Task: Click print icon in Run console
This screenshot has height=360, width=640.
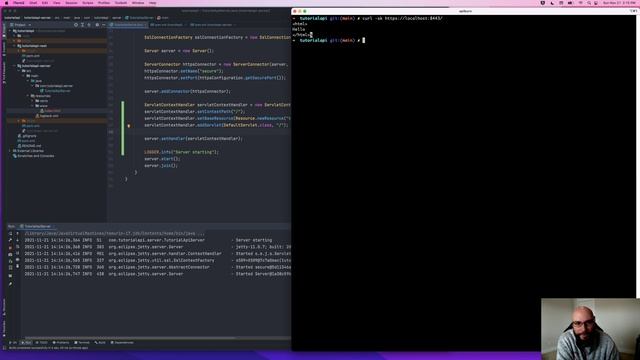Action: (18, 260)
